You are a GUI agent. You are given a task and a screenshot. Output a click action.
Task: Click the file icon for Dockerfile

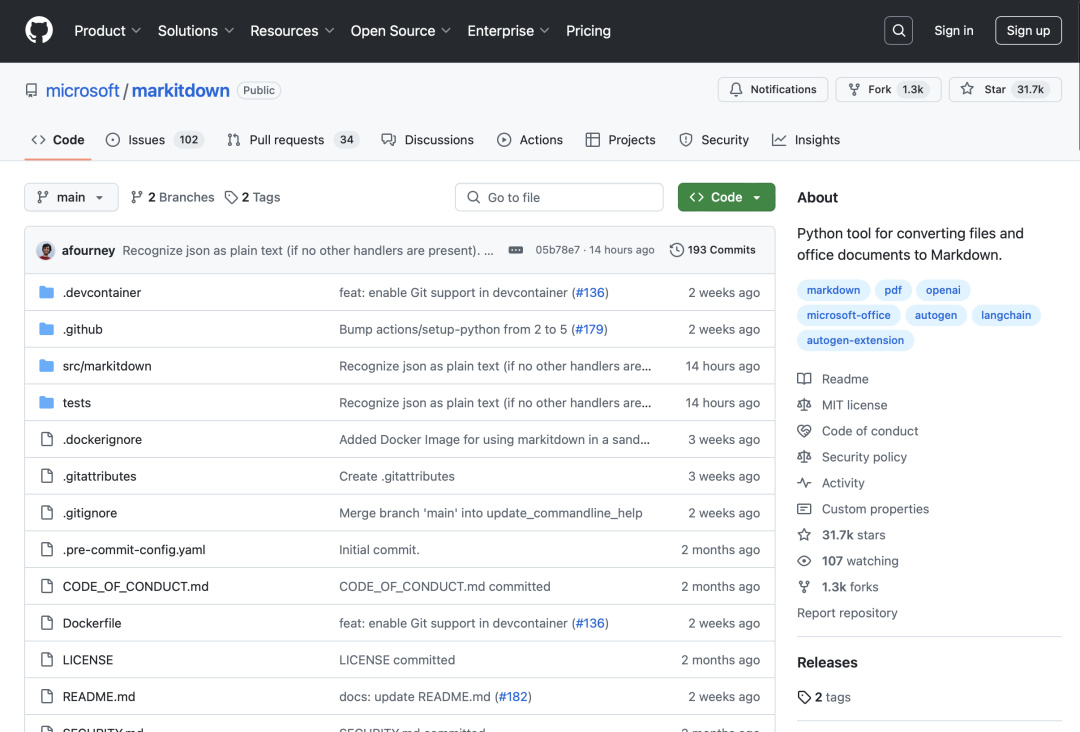(47, 623)
